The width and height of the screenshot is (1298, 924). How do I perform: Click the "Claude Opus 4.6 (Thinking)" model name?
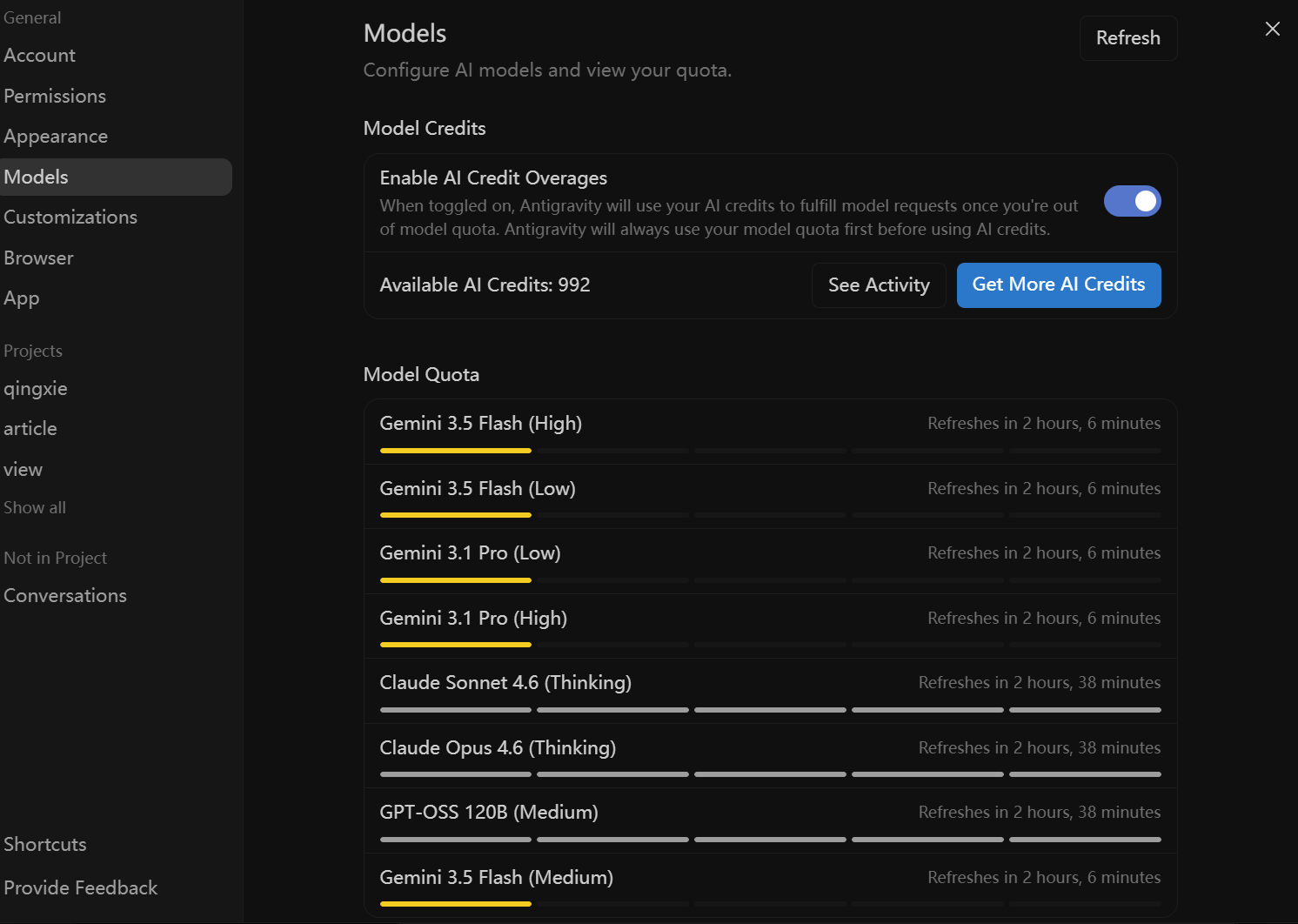498,748
